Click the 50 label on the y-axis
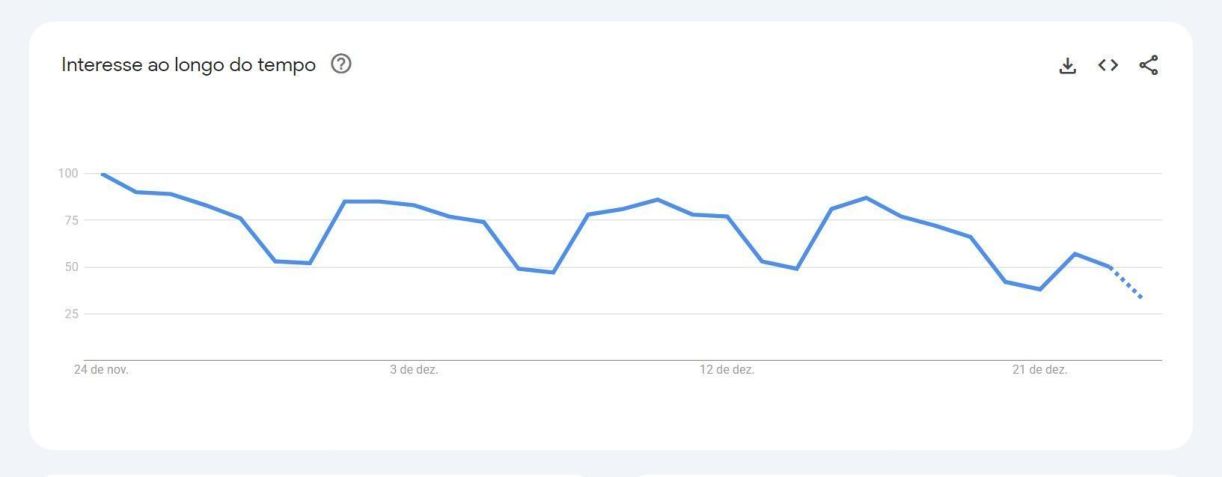1222x477 pixels. 70,268
